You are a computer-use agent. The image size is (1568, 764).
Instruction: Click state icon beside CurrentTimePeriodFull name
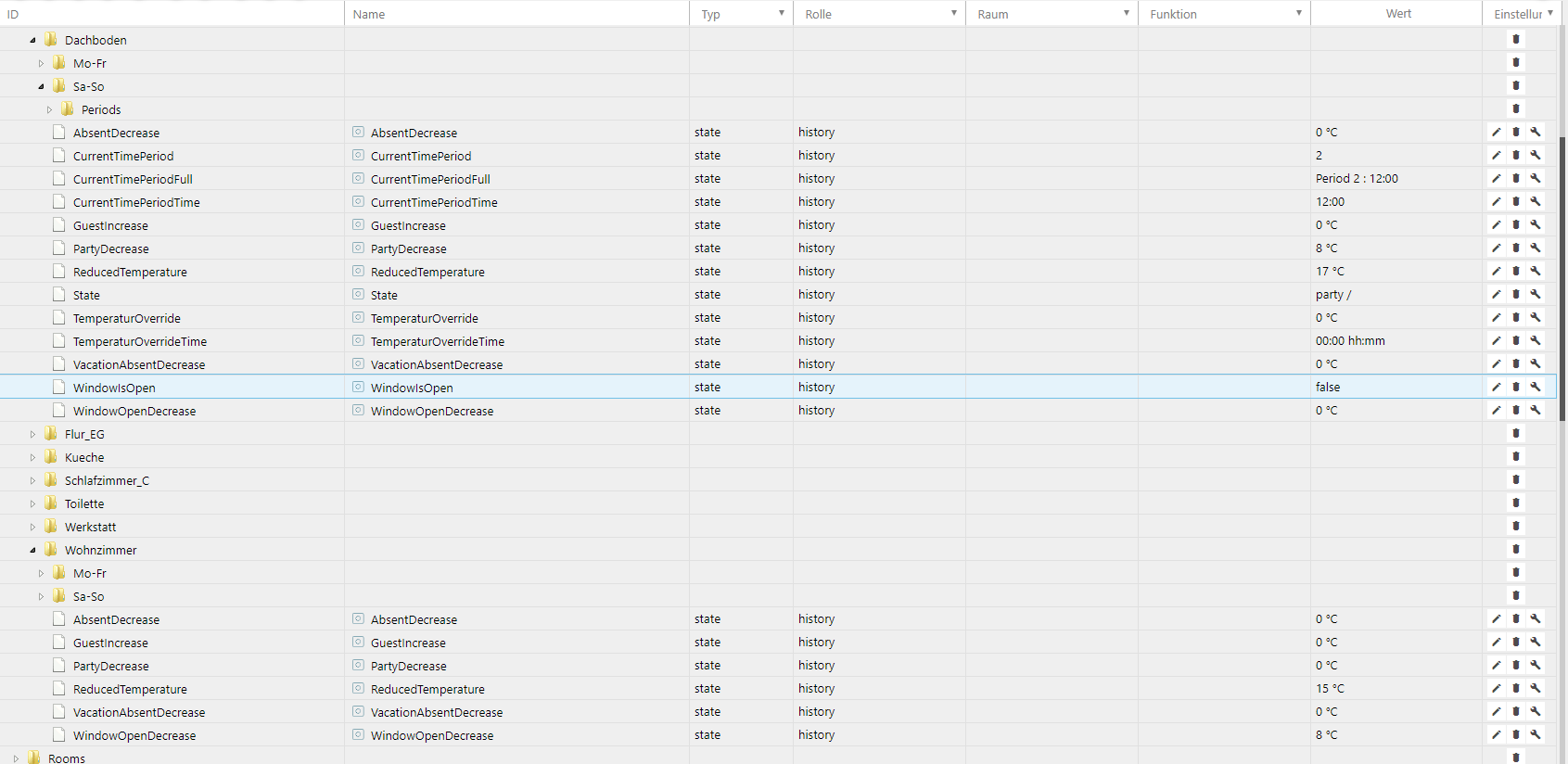click(x=358, y=178)
